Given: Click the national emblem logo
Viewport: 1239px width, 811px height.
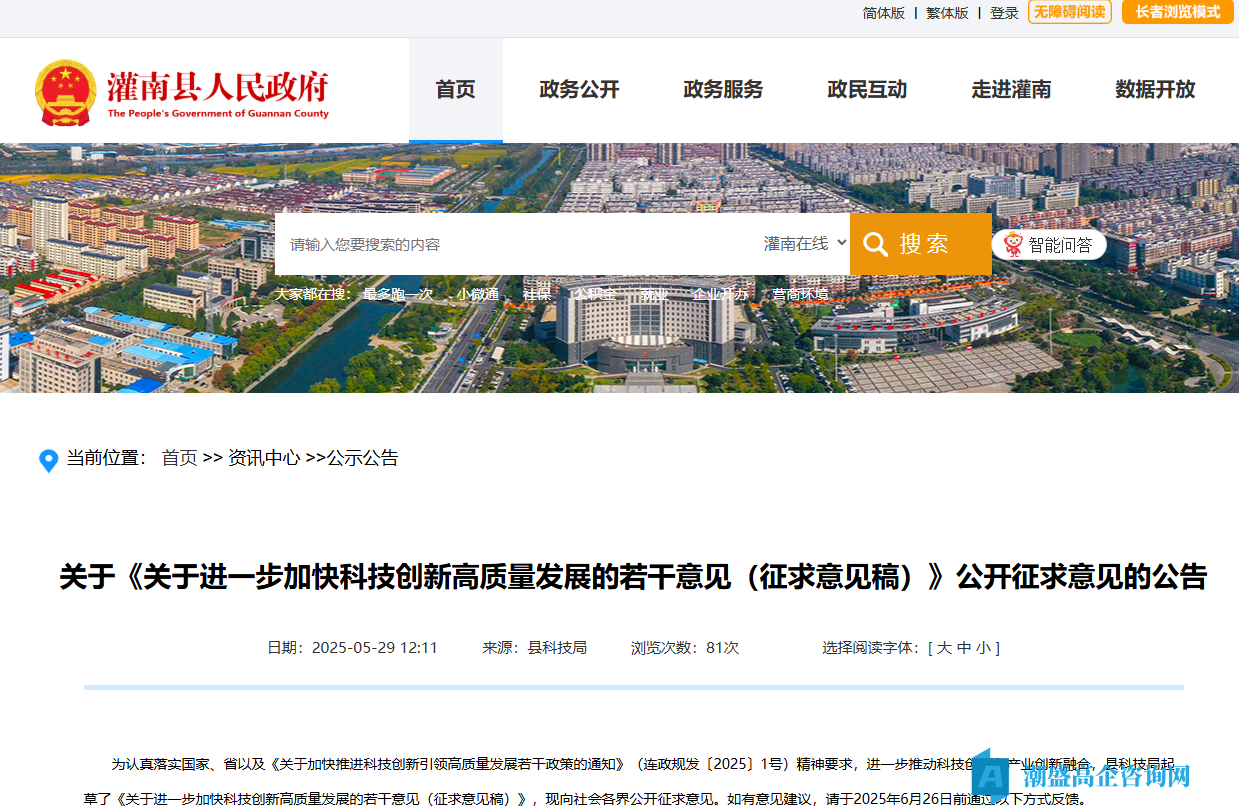Looking at the screenshot, I should click(x=66, y=93).
